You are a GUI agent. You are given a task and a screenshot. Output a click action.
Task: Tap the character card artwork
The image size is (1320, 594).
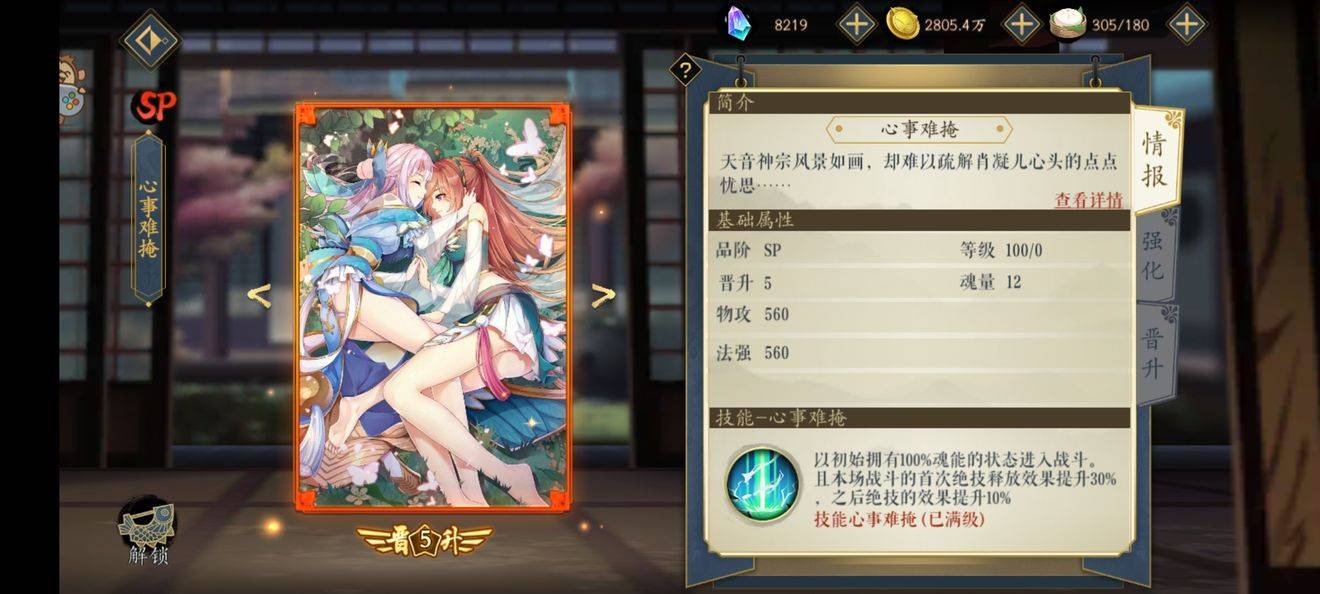tap(433, 306)
